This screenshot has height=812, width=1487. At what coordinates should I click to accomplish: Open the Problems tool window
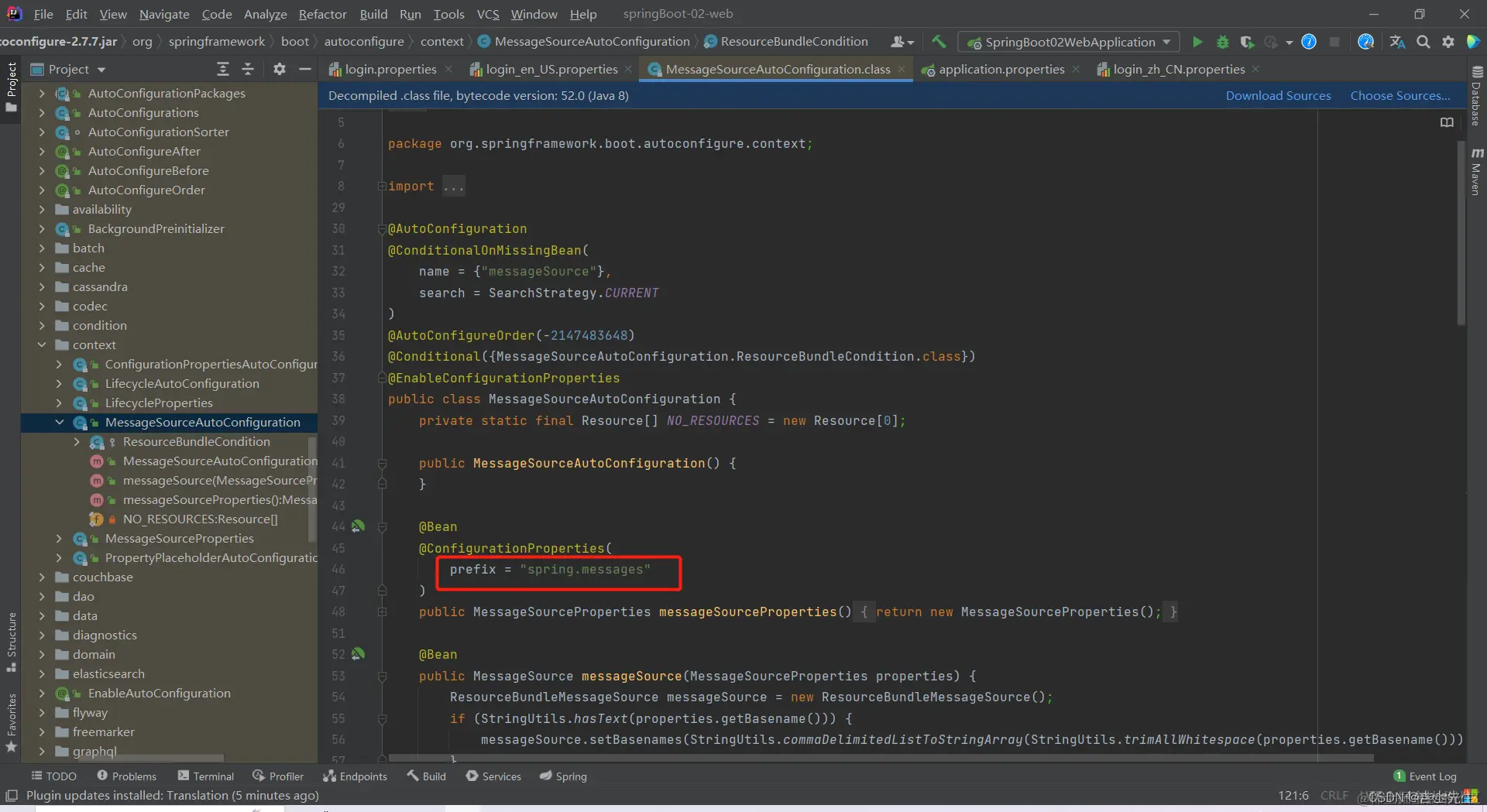pos(126,776)
